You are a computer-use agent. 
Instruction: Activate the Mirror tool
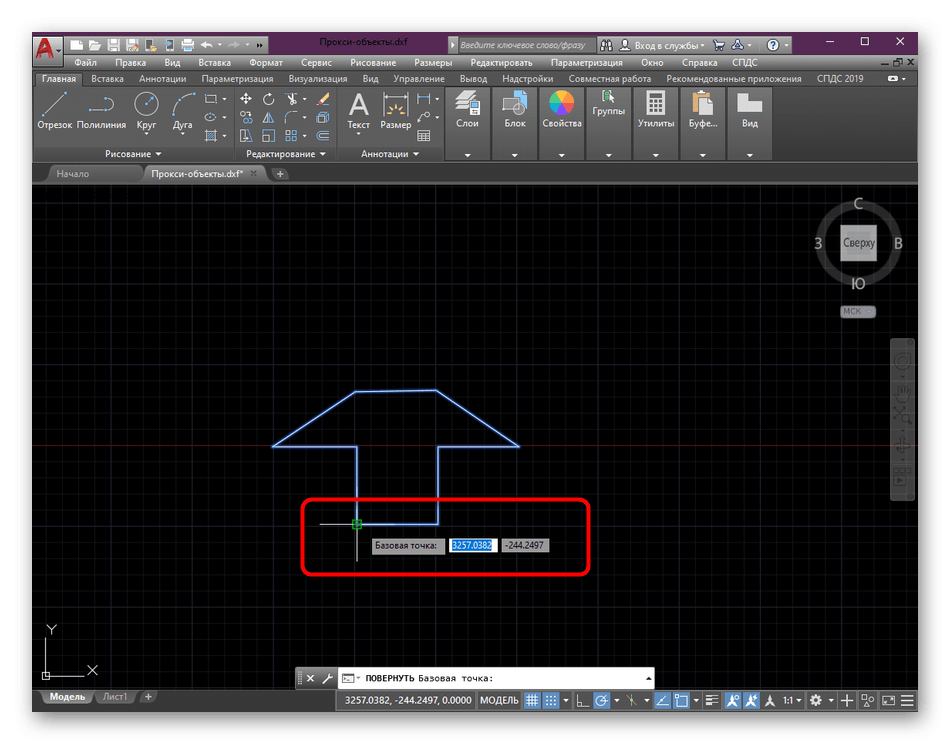point(268,117)
